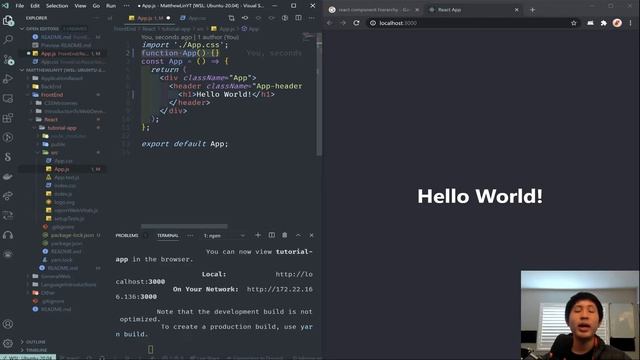Image resolution: width=640 pixels, height=360 pixels.
Task: Collapse the MATTHEWLINYT workspace folder section
Action: coord(61,70)
